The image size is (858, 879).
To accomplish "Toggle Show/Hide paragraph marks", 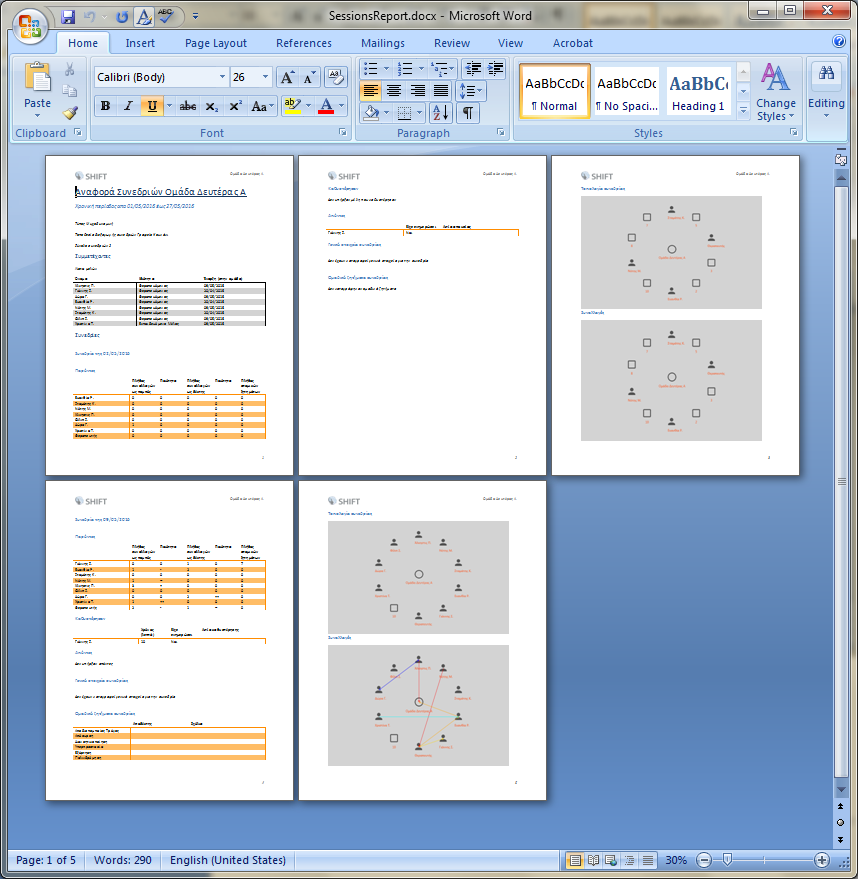I will coord(467,113).
